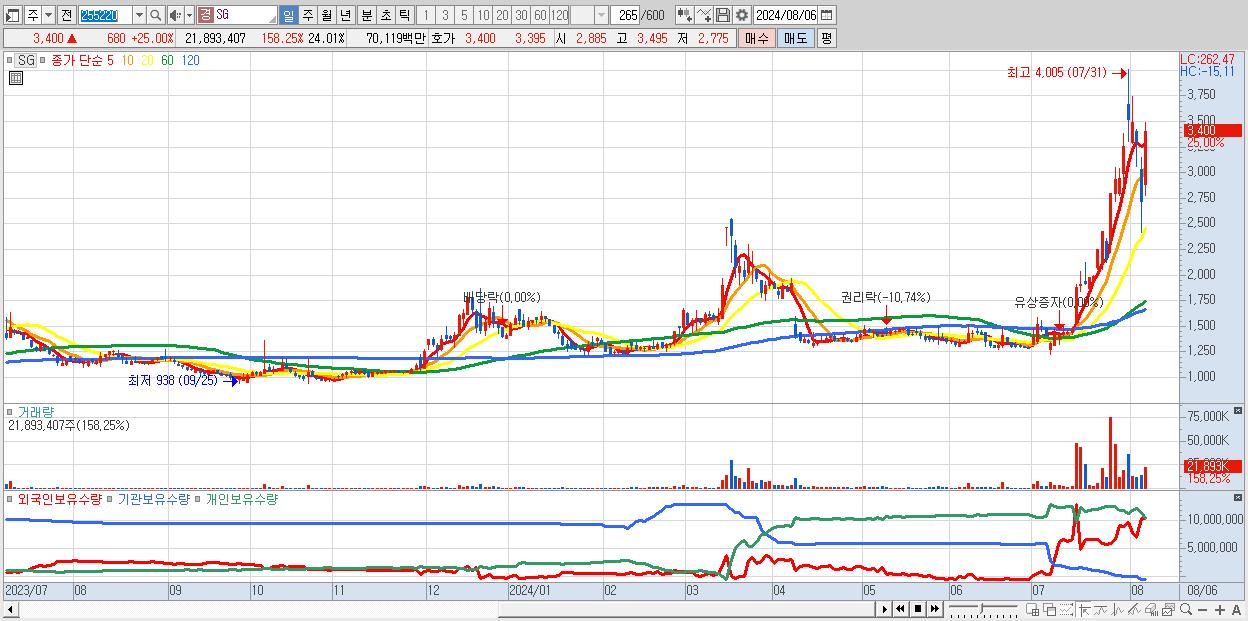
Task: Click the overlapping windows icon in bottom toolbar
Action: click(1050, 610)
